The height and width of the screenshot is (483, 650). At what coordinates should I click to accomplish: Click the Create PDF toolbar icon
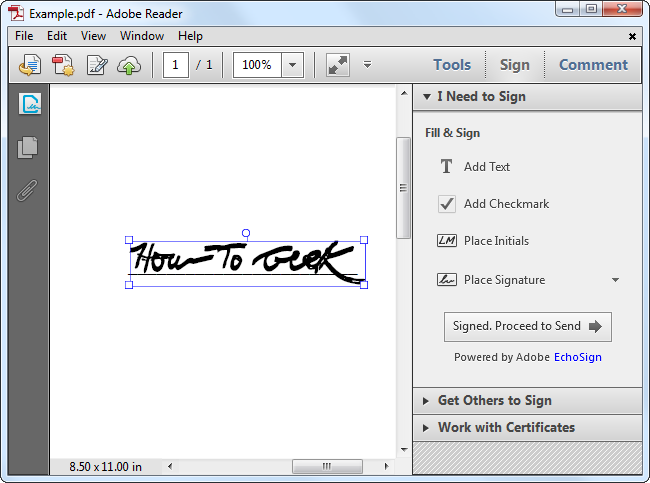point(63,65)
